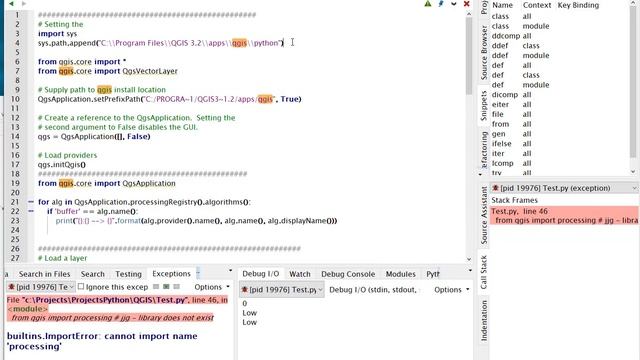Select snippet 'dicomp' row
Image resolution: width=640 pixels, height=360 pixels.
pos(560,95)
